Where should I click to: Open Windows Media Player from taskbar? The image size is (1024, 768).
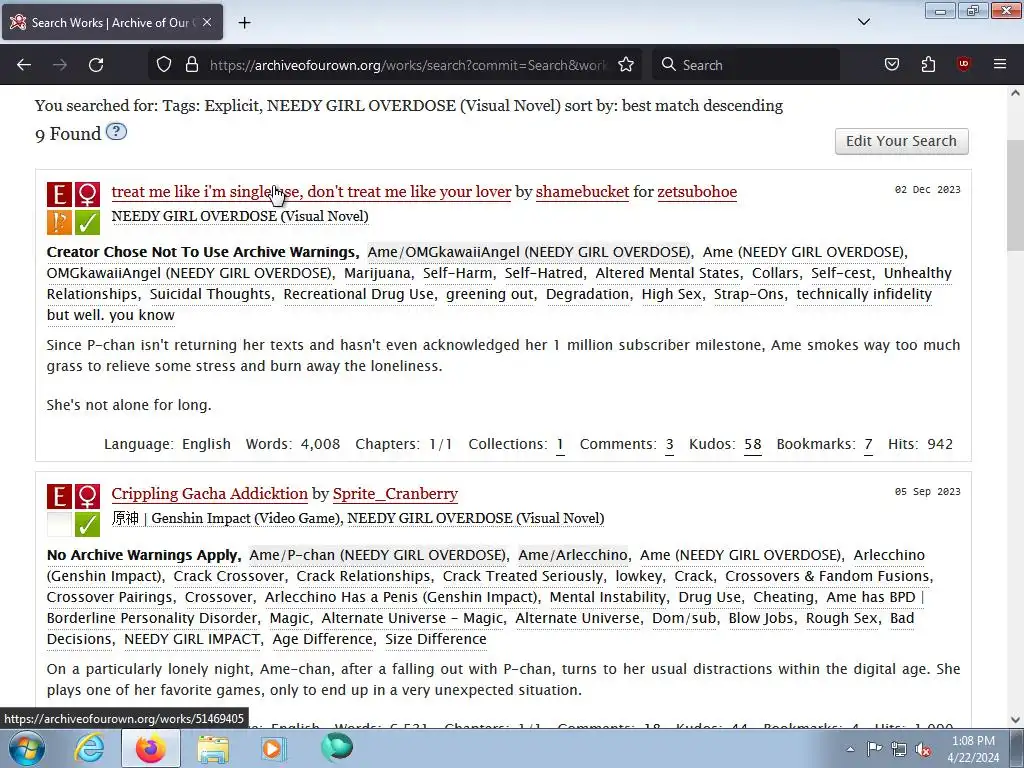(x=273, y=748)
